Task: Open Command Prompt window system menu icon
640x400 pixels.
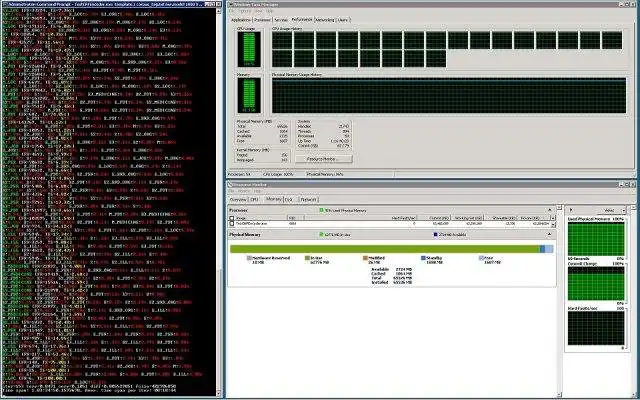Action: coord(5,4)
